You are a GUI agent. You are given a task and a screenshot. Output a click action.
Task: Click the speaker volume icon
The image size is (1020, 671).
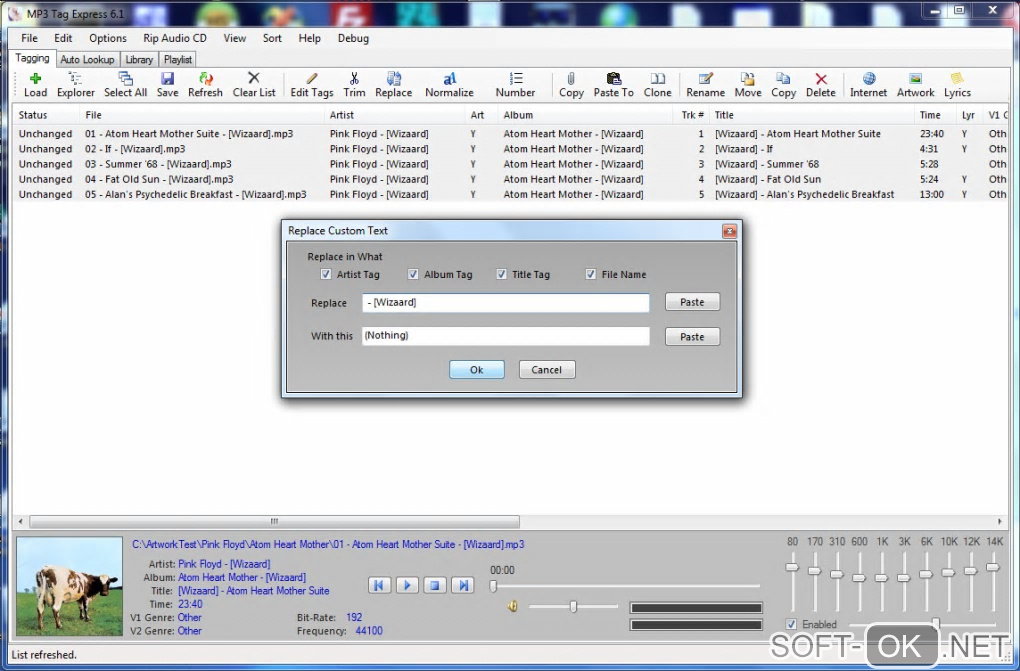tap(513, 607)
